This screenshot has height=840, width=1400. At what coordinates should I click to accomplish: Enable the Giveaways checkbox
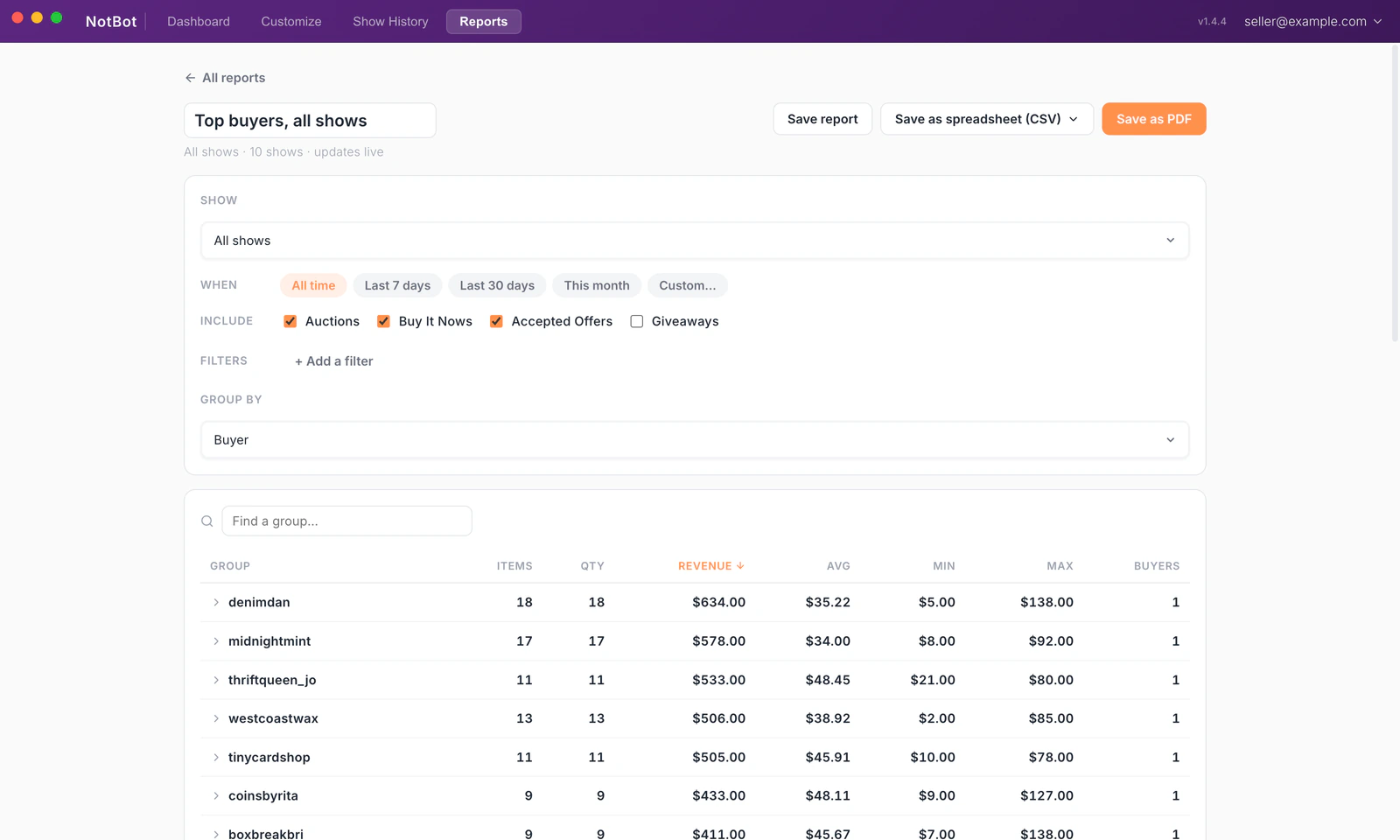(x=637, y=321)
